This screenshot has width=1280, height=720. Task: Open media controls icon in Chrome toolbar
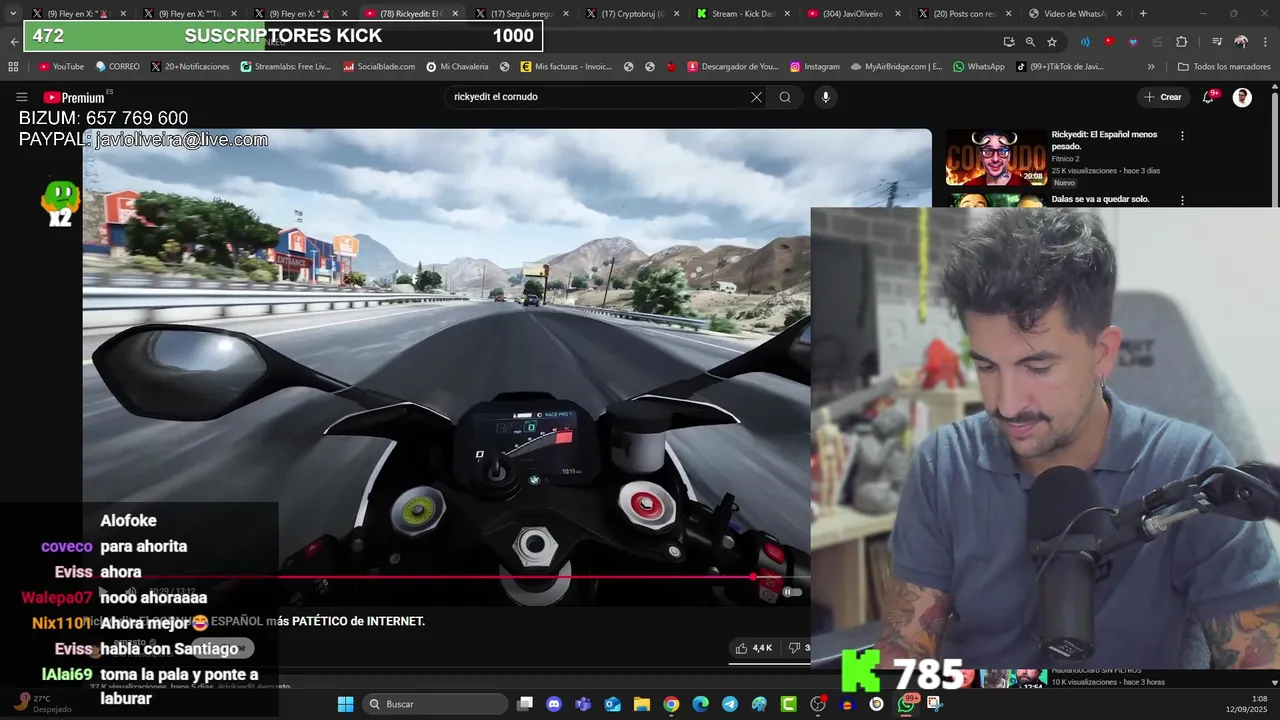1217,42
